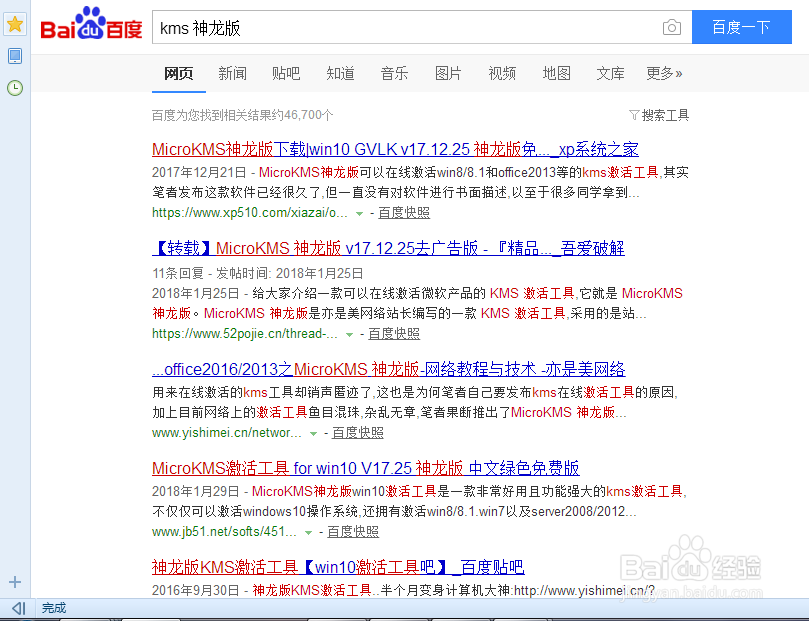Viewport: 809px width, 621px height.
Task: Click the www.yishimei.cn/networ... URL
Action: point(226,433)
